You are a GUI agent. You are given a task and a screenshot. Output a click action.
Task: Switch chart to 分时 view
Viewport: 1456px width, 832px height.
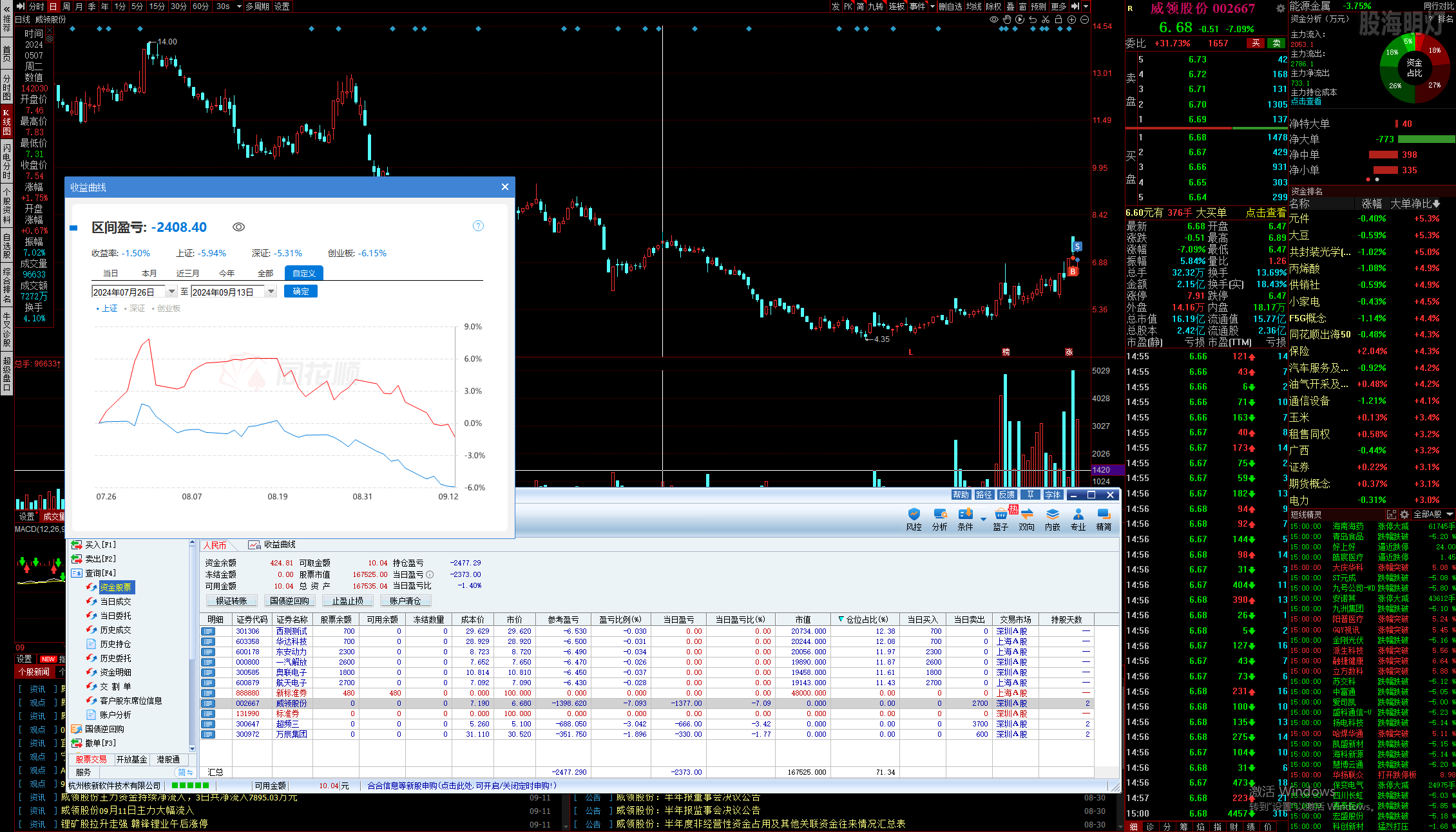pos(37,6)
